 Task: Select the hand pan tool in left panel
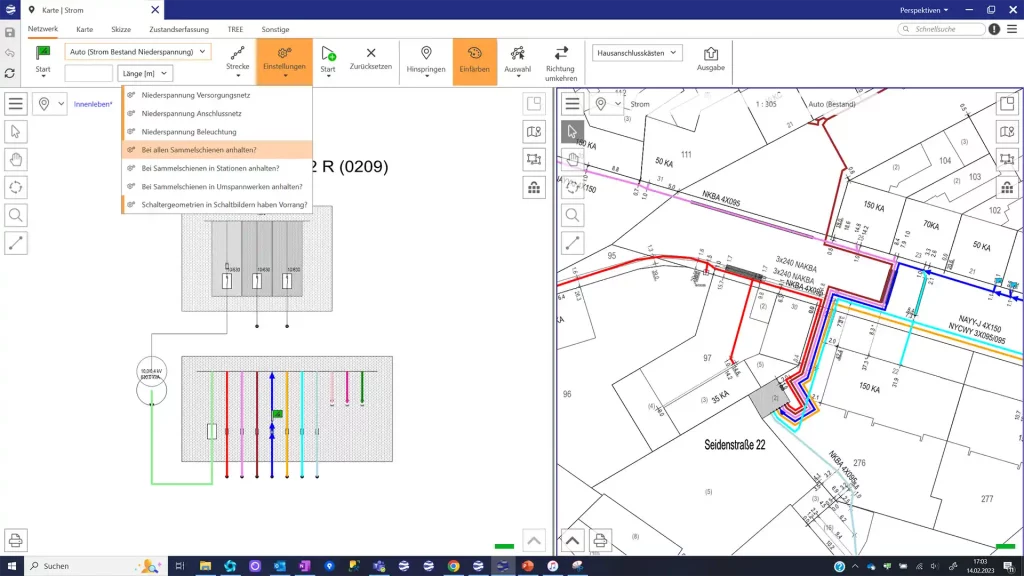[x=16, y=159]
